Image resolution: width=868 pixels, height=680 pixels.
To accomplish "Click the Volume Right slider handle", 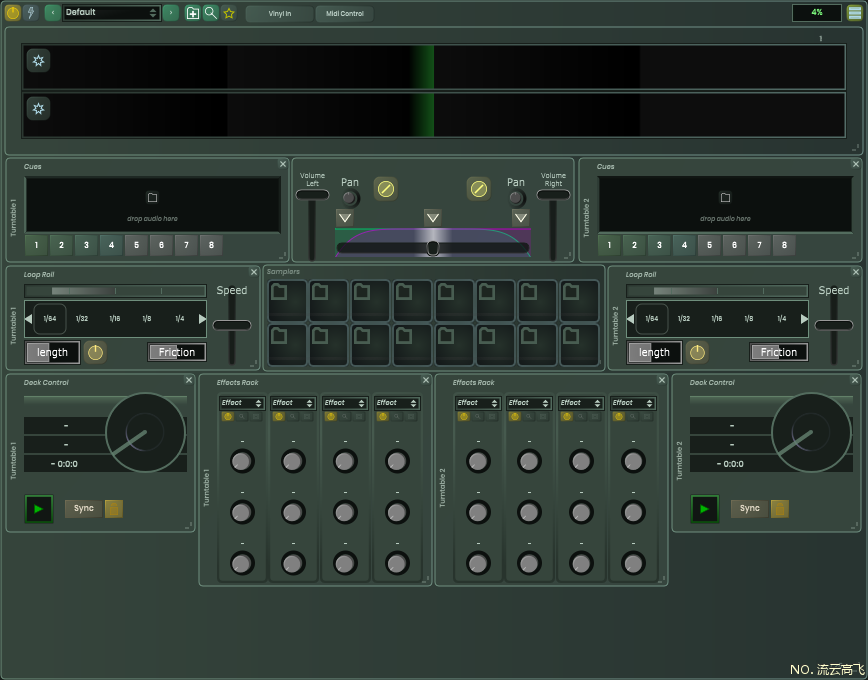I will (553, 195).
